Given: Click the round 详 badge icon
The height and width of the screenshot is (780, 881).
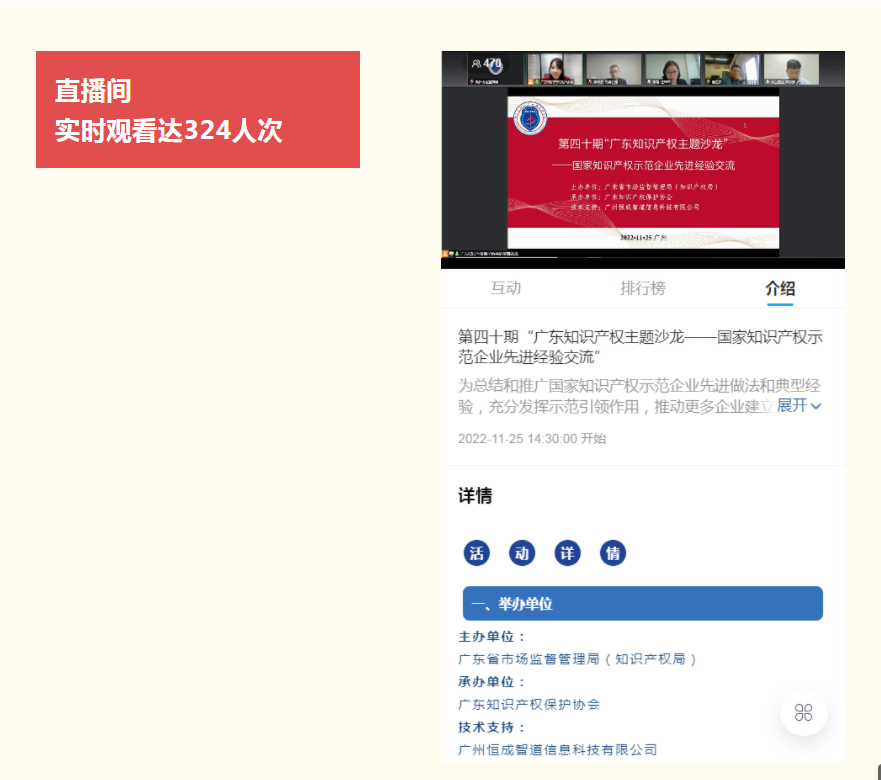Looking at the screenshot, I should 568,553.
